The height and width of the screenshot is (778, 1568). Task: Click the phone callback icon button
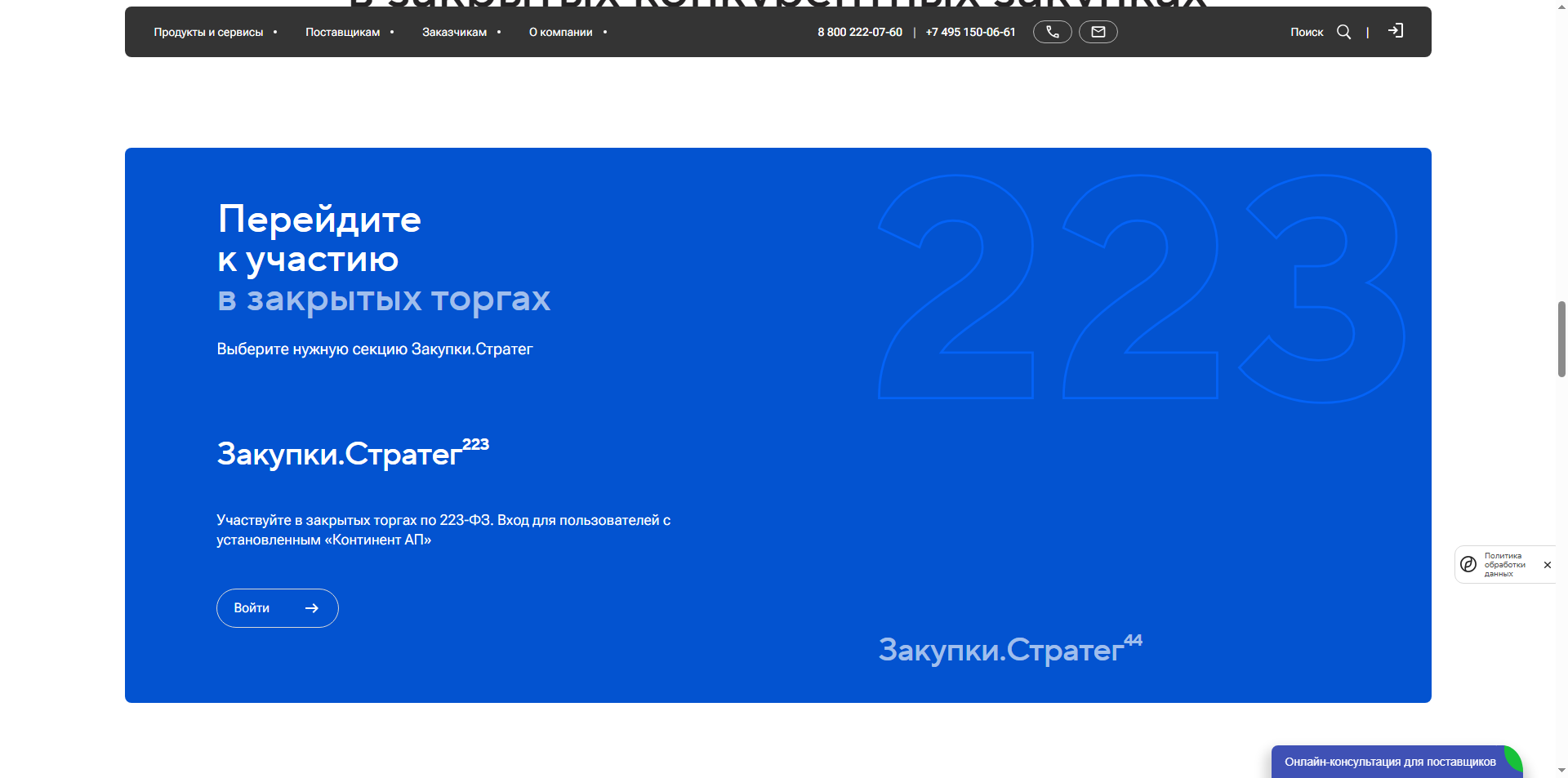coord(1053,32)
